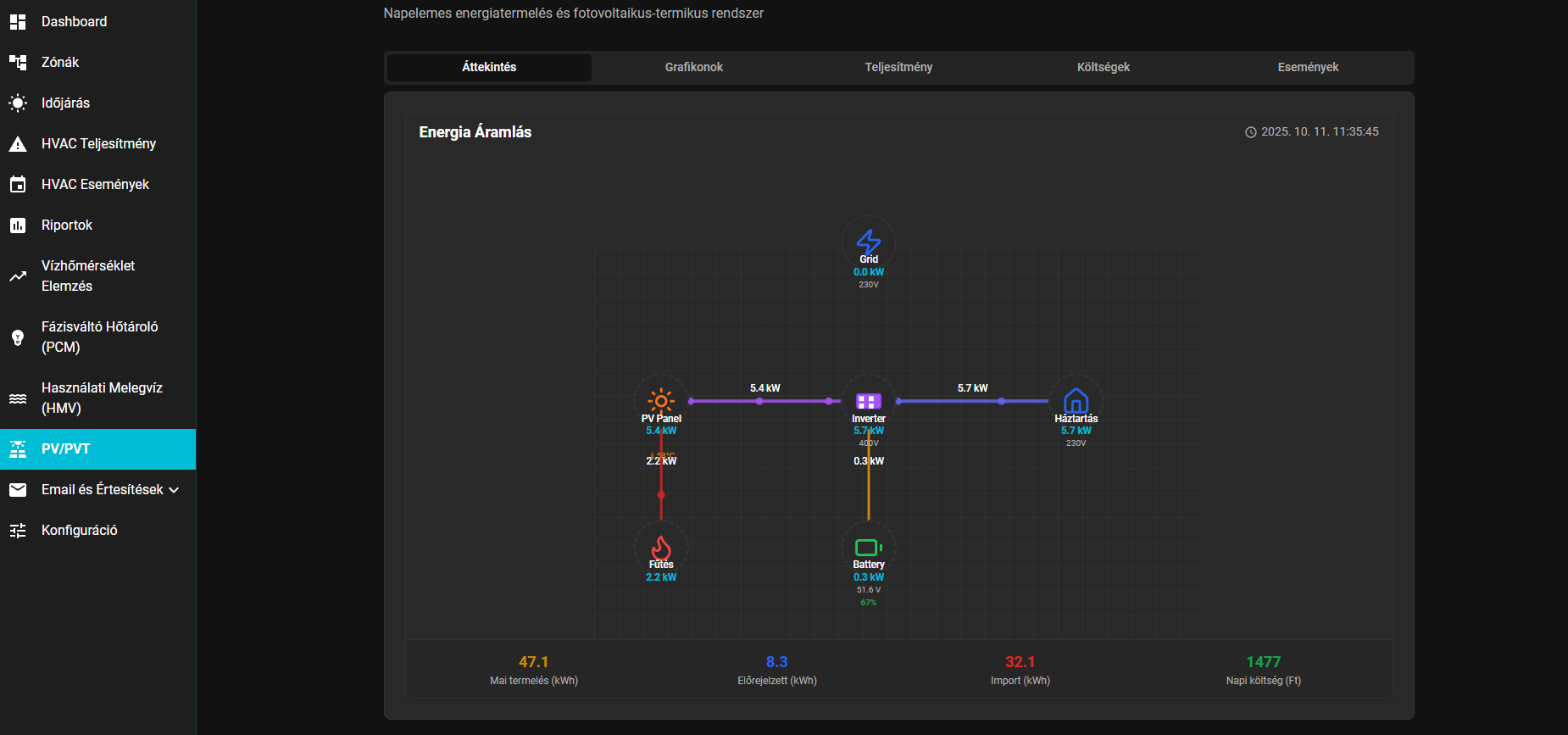Open the Teljesítmény tab
Image resolution: width=1568 pixels, height=735 pixels.
tap(898, 67)
